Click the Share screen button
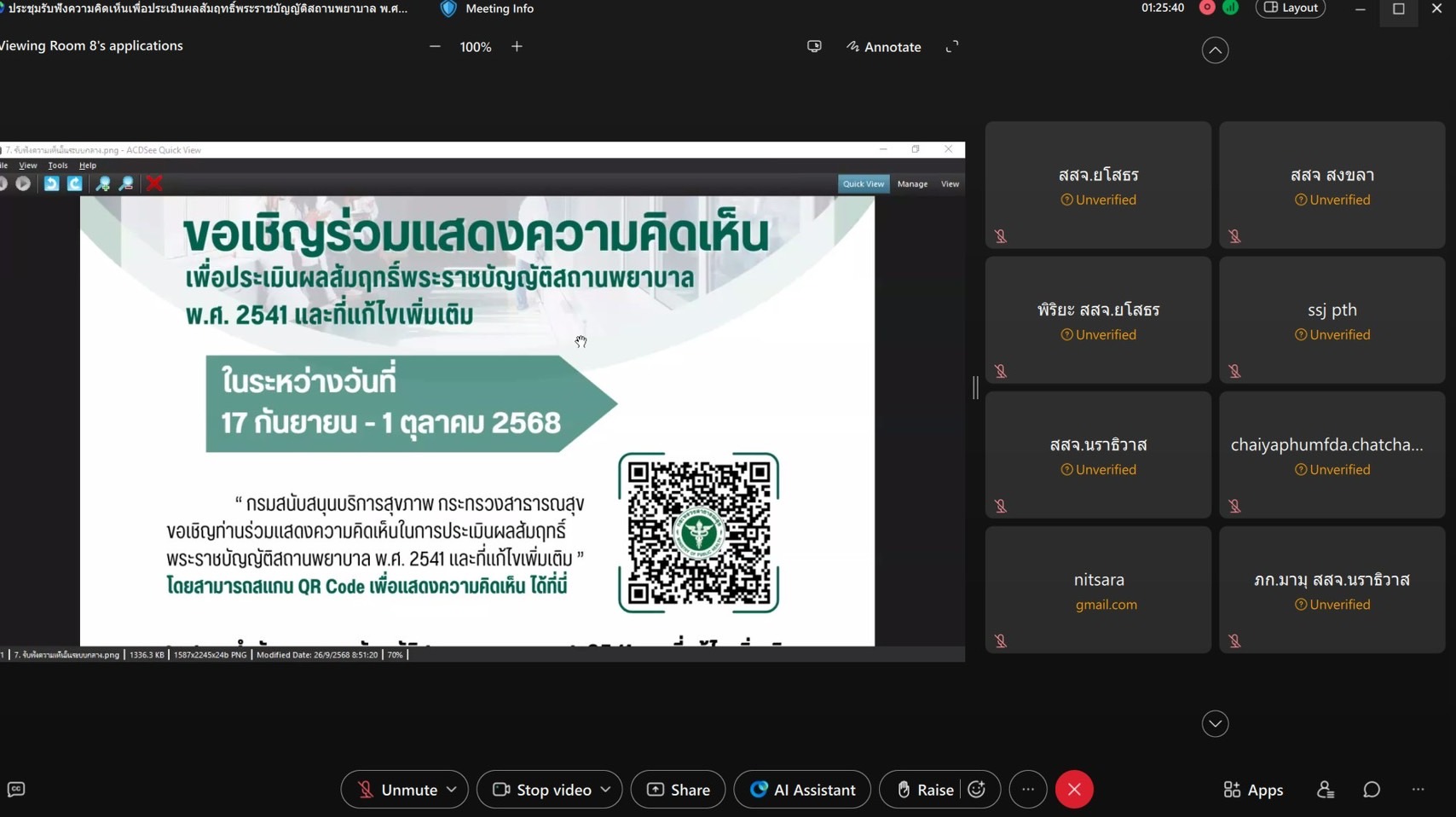 [678, 790]
